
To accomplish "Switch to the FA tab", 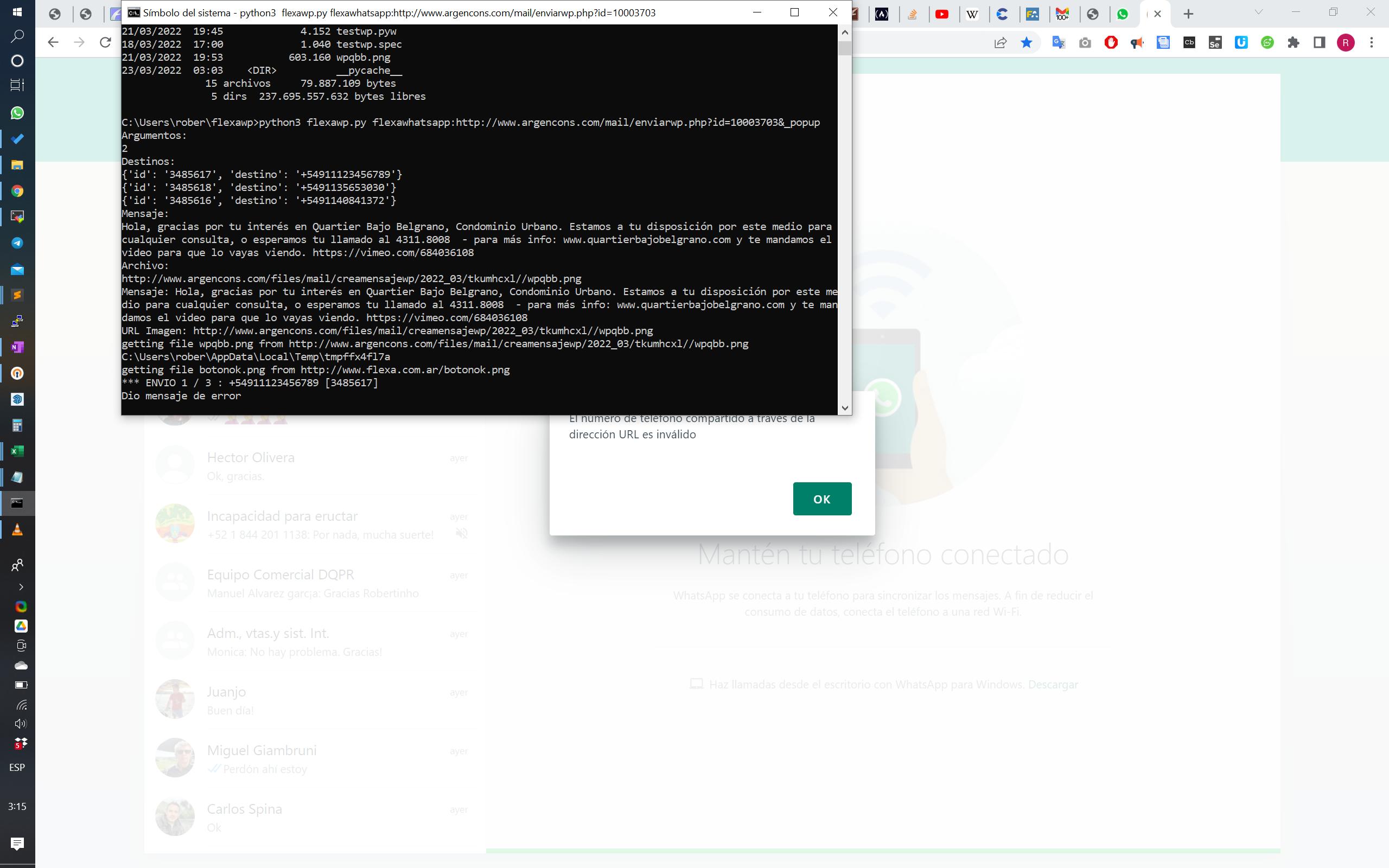I will [x=1033, y=14].
